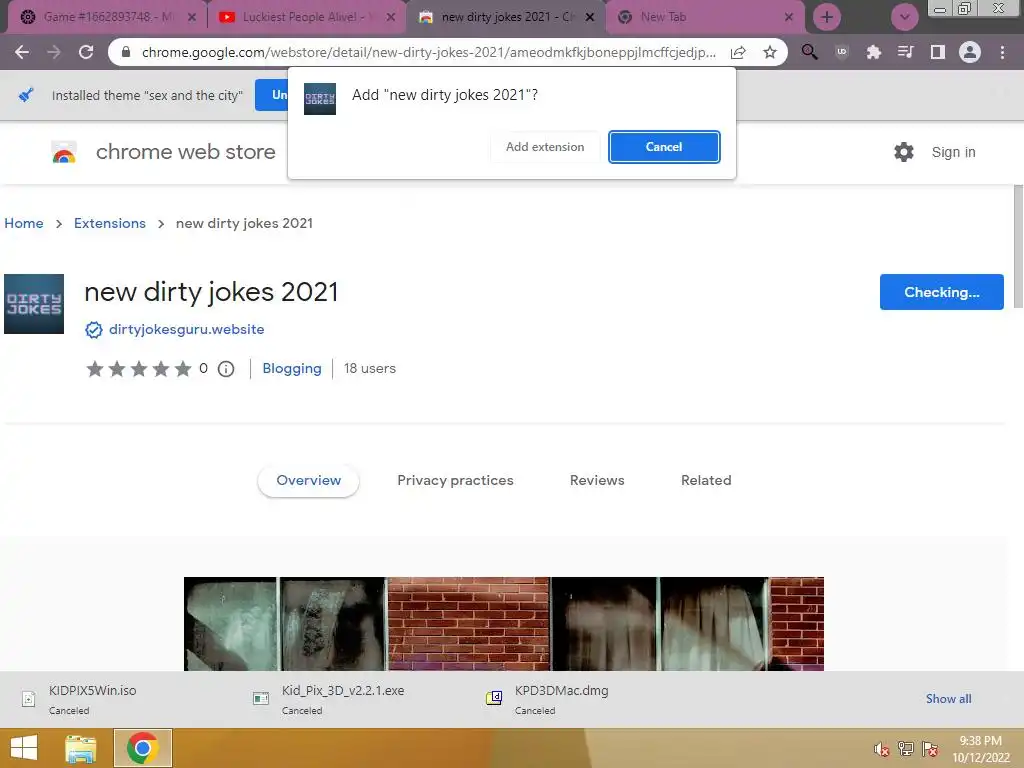Viewport: 1024px width, 768px height.
Task: Click the taskbar clock showing 9:38 PM
Action: (981, 749)
